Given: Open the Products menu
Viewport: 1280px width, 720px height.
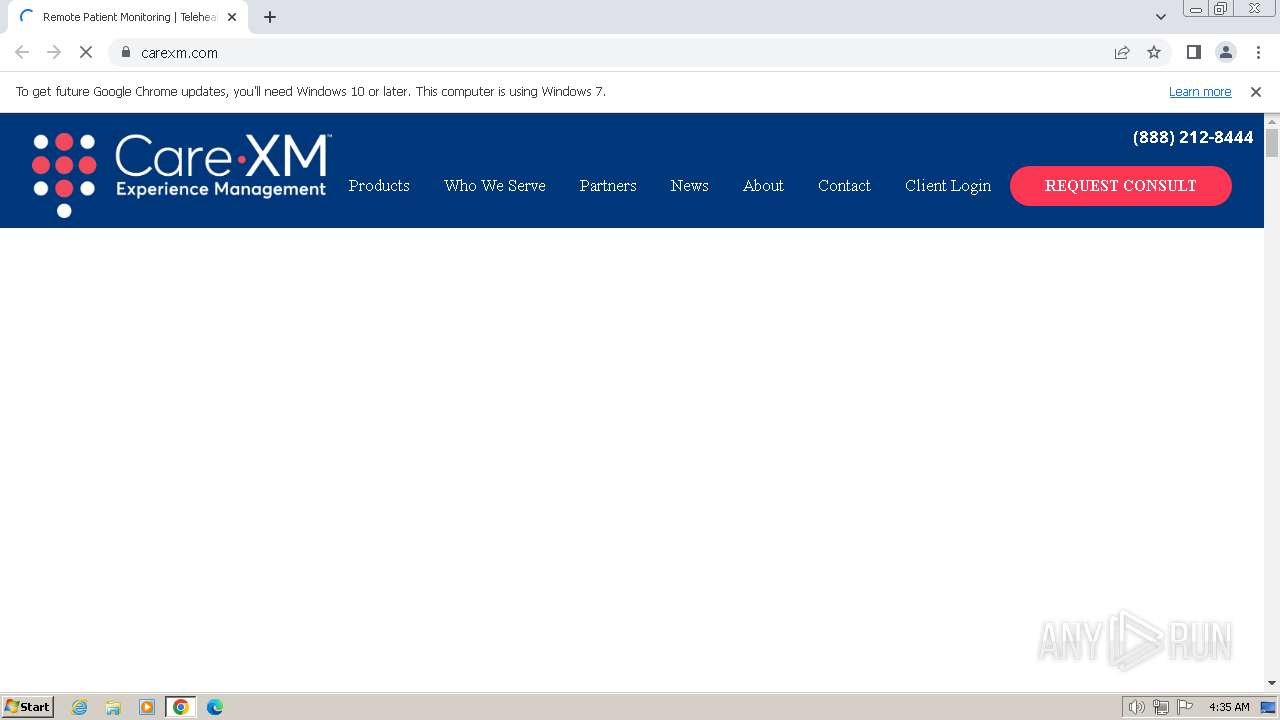Looking at the screenshot, I should 379,186.
